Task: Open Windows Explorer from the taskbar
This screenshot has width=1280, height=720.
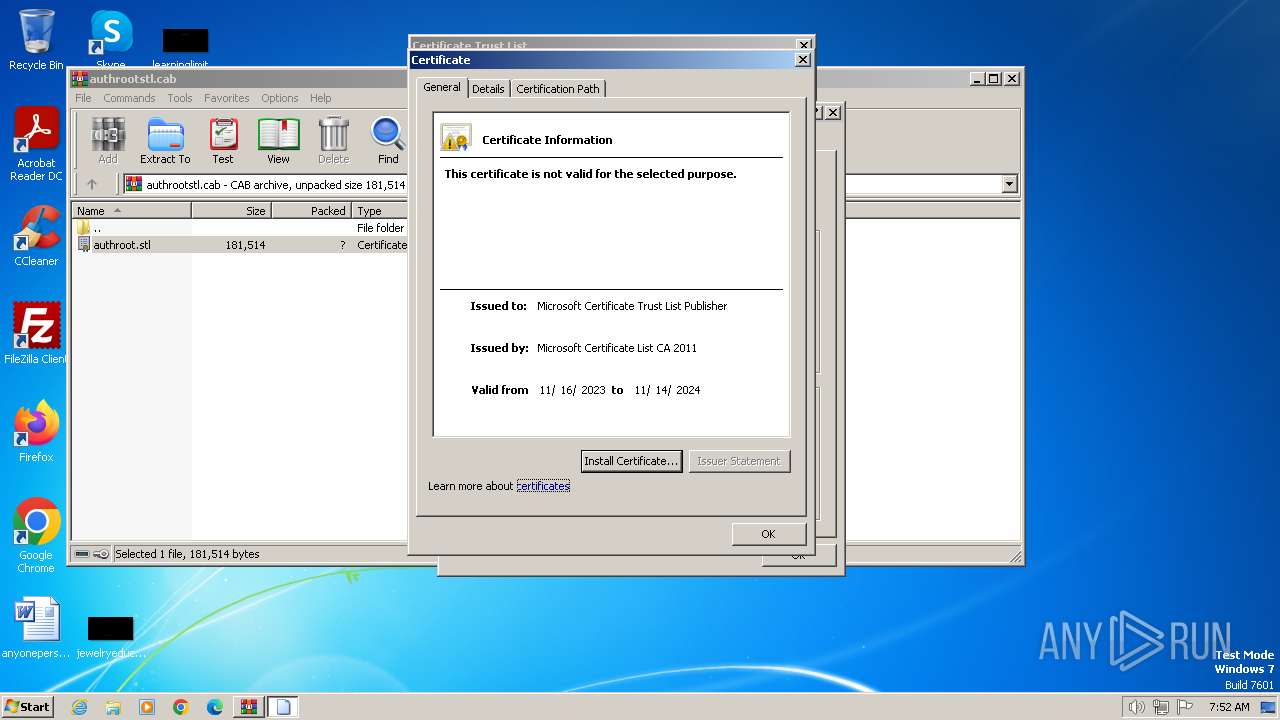Action: (x=113, y=707)
